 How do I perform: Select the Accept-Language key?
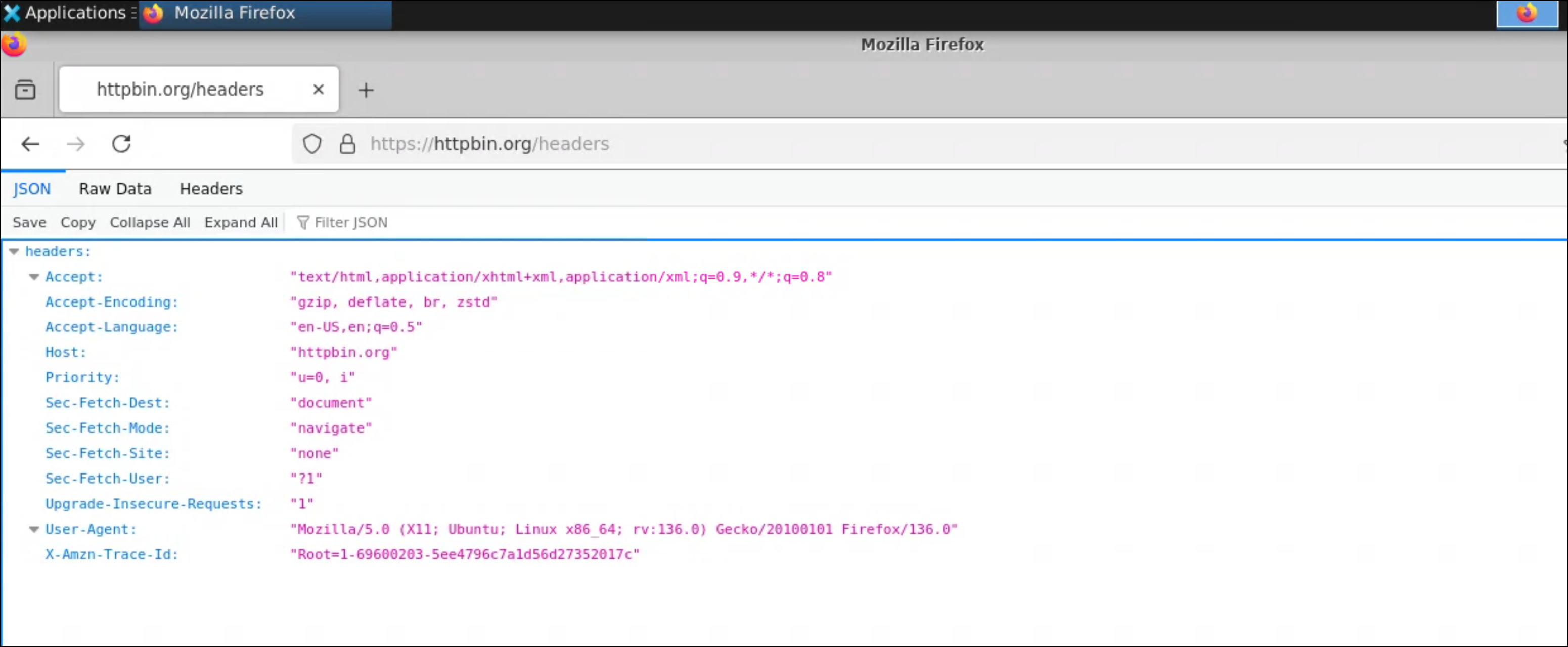pyautogui.click(x=111, y=327)
